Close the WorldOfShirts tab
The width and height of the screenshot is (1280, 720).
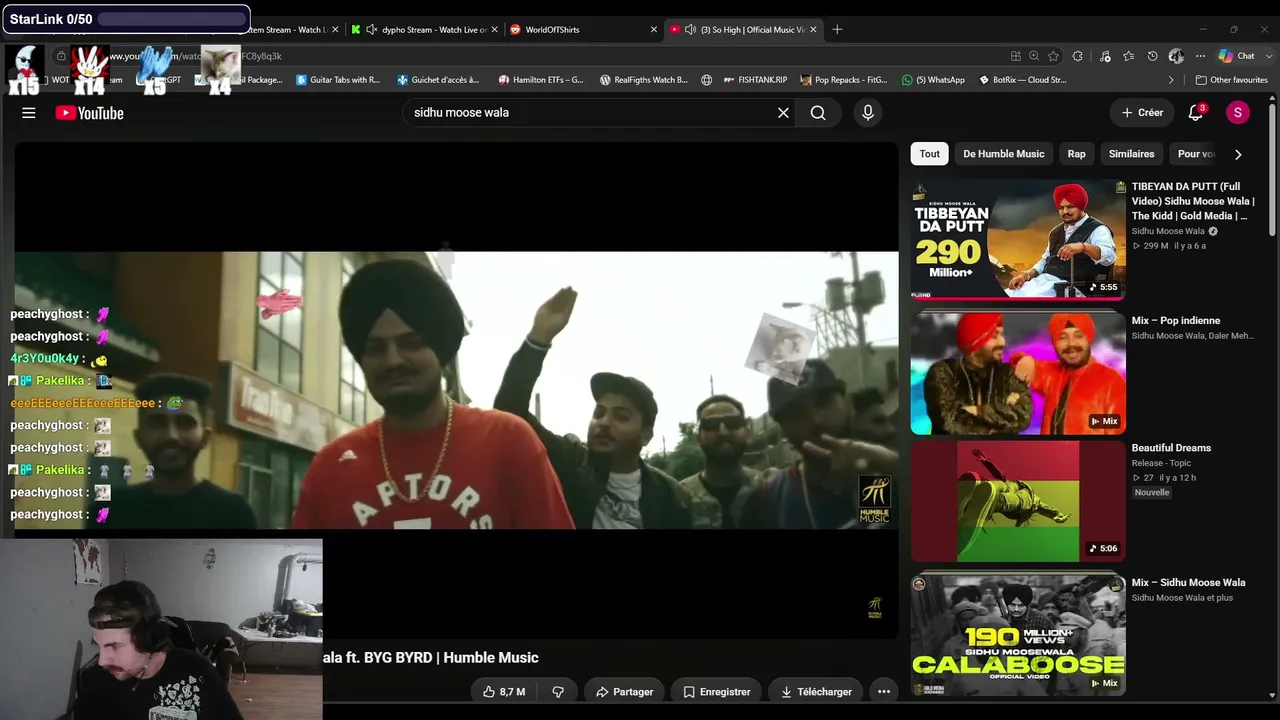click(x=654, y=30)
